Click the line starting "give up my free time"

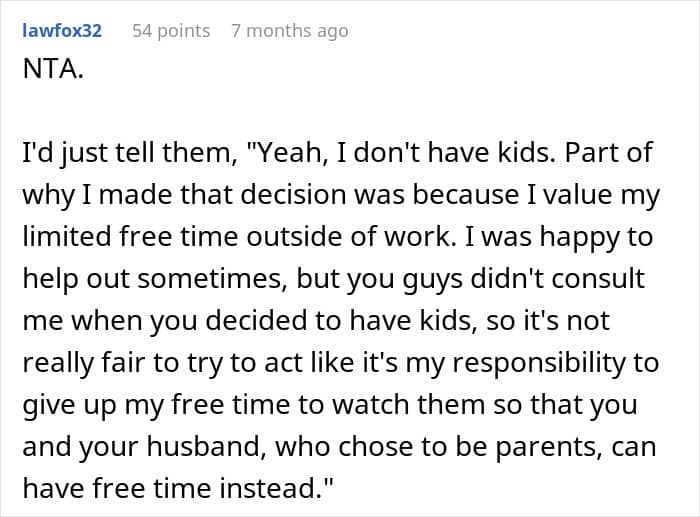[330, 405]
